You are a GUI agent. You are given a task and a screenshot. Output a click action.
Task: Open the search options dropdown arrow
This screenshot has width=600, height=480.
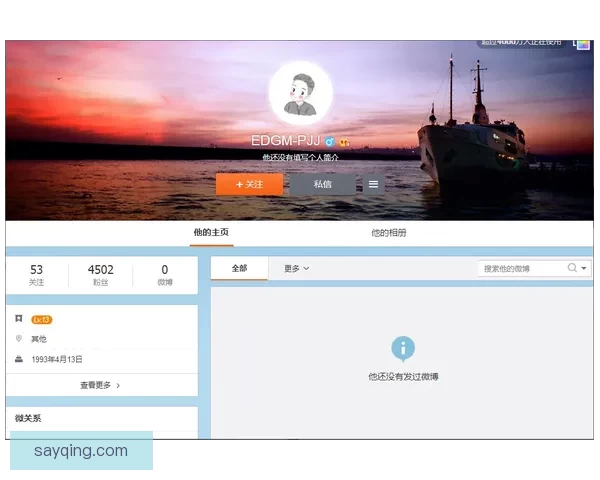(x=584, y=268)
